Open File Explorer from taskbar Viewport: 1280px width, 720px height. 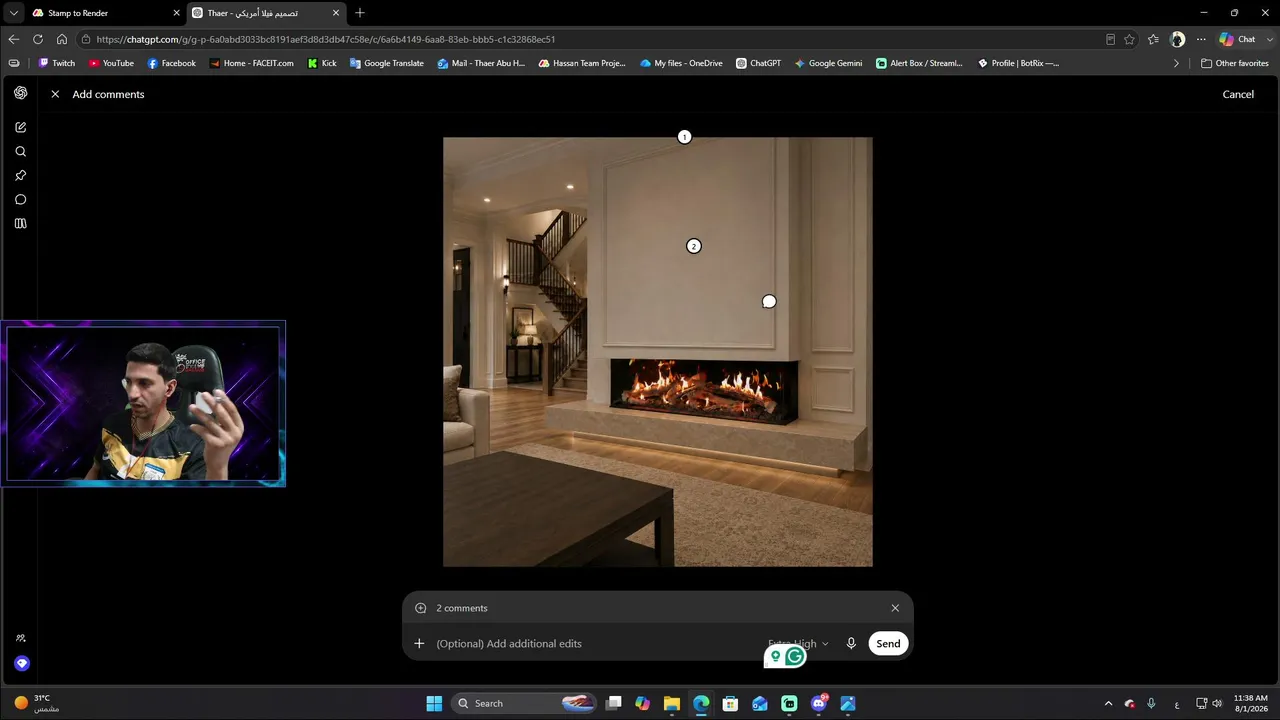[x=672, y=703]
